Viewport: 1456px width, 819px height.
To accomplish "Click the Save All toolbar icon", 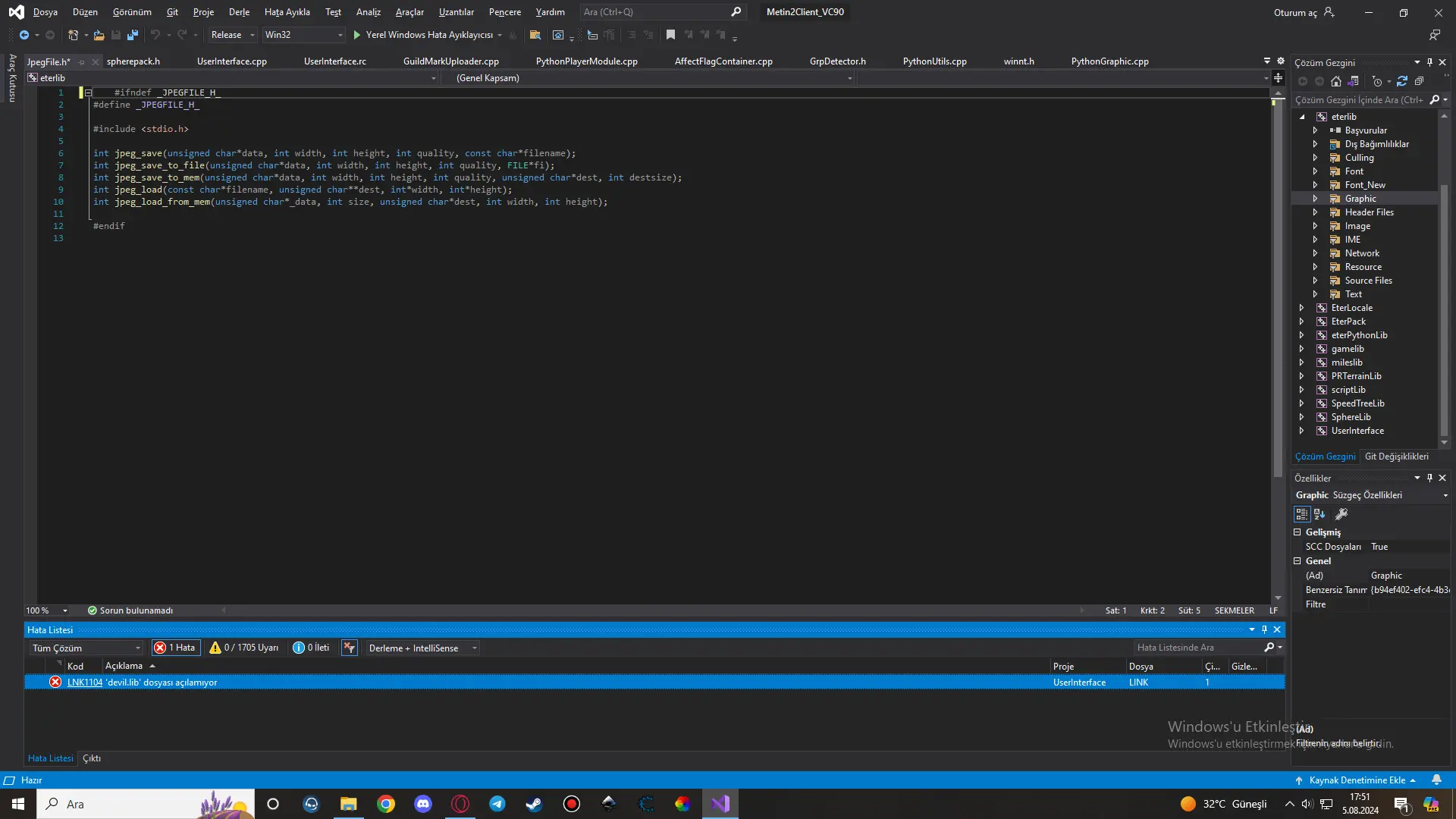I will point(133,35).
